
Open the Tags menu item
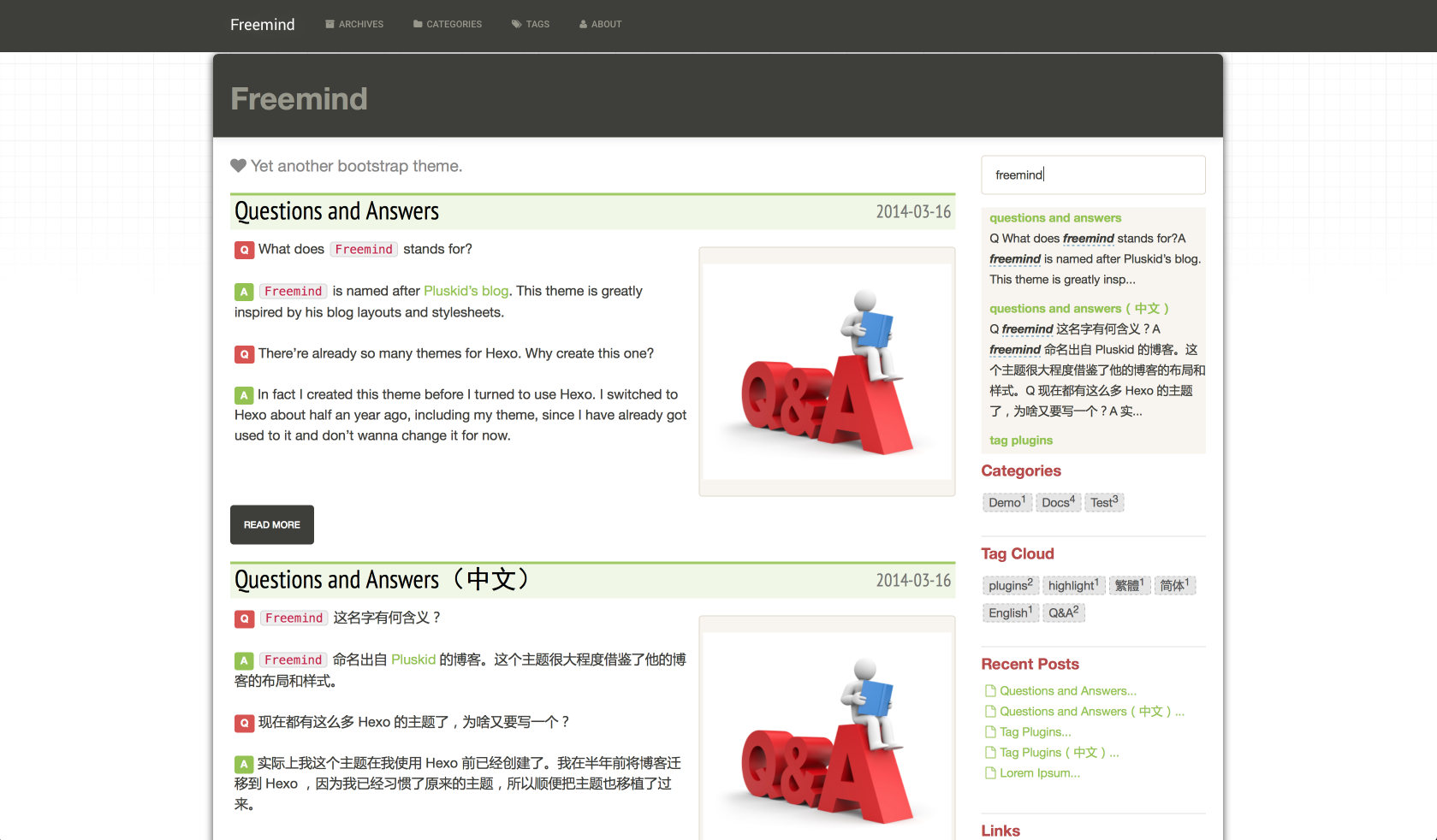[x=531, y=24]
